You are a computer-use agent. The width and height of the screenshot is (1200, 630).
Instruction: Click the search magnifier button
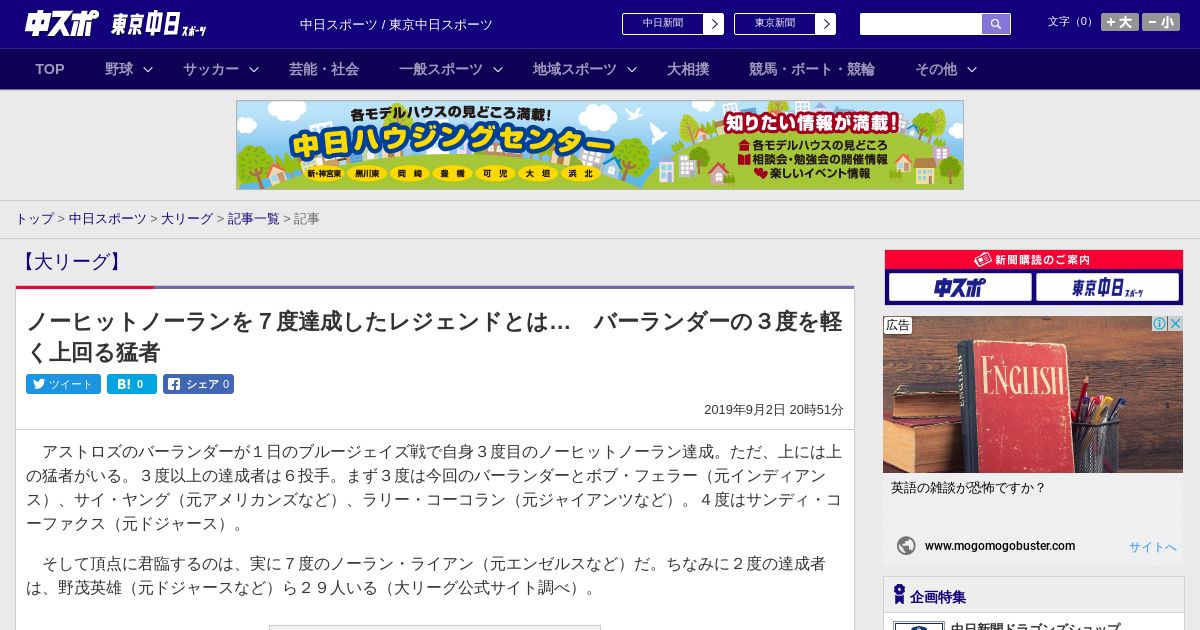pyautogui.click(x=996, y=24)
